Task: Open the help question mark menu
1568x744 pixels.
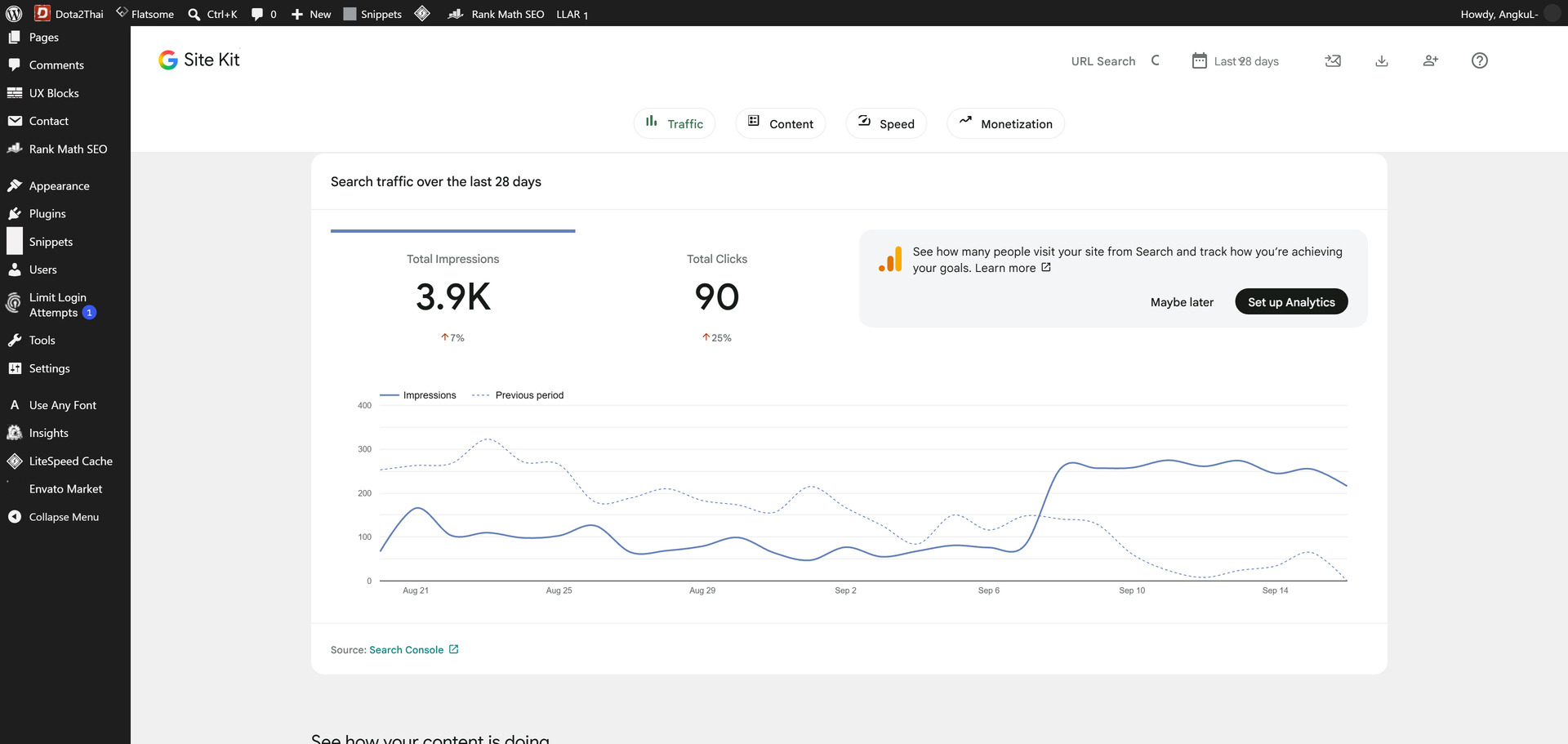Action: pyautogui.click(x=1480, y=60)
